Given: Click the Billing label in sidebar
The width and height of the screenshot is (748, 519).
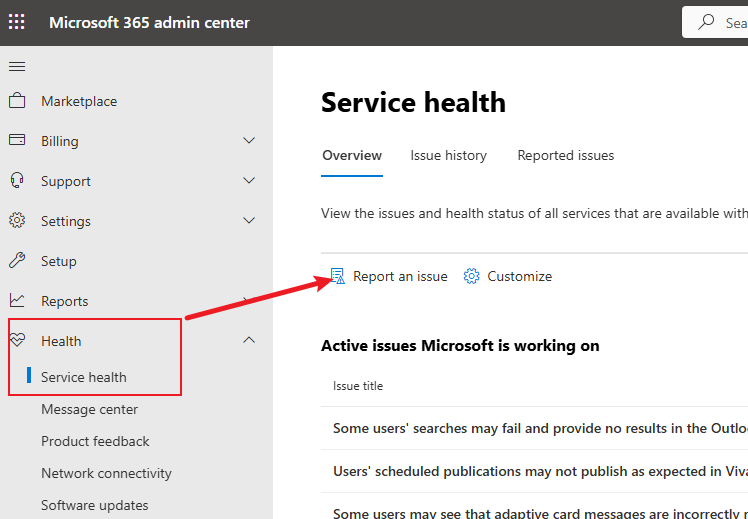Looking at the screenshot, I should [x=60, y=141].
